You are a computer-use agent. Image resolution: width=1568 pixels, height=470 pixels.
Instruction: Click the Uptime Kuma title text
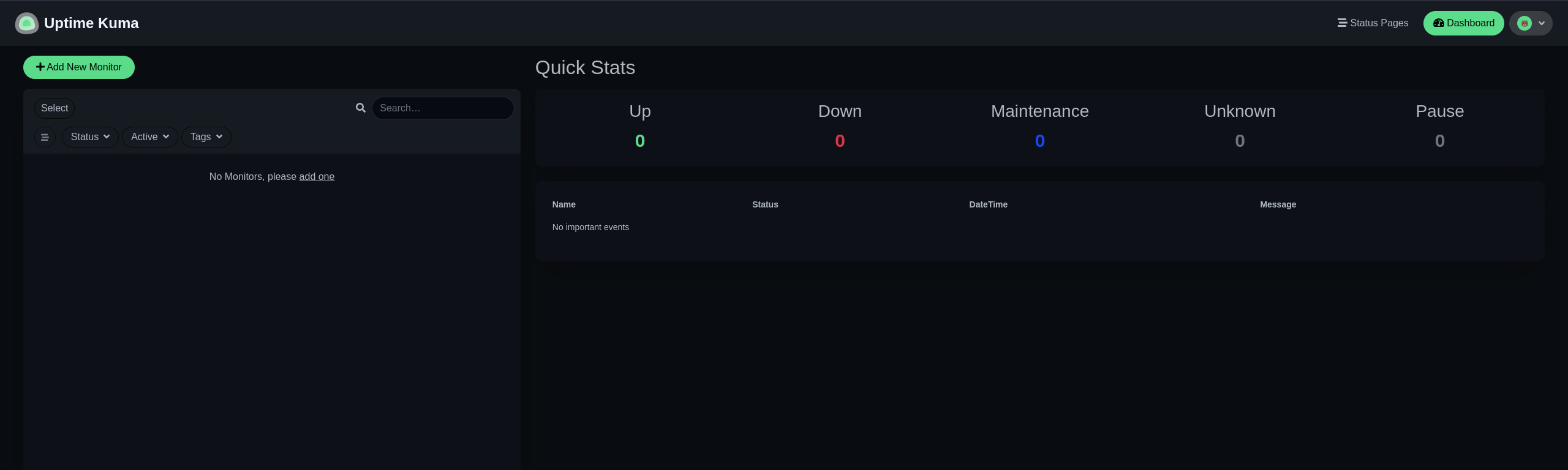click(91, 23)
